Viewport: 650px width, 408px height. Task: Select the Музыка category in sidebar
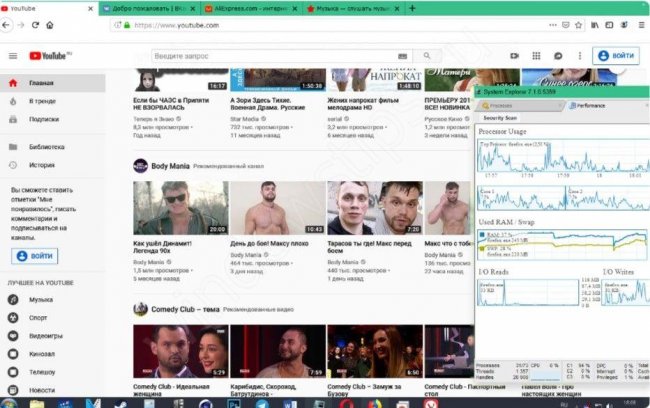[x=41, y=299]
